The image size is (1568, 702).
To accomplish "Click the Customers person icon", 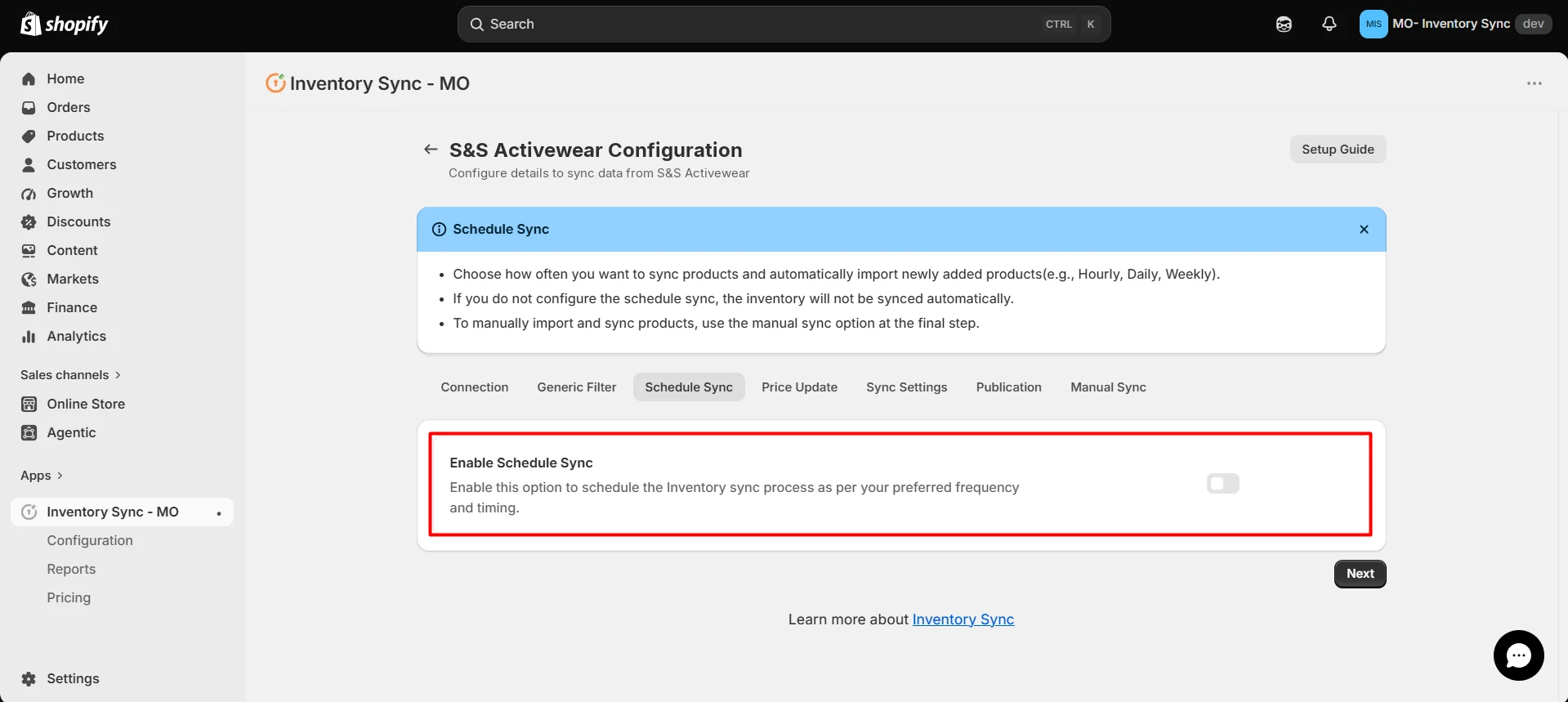I will (x=29, y=165).
